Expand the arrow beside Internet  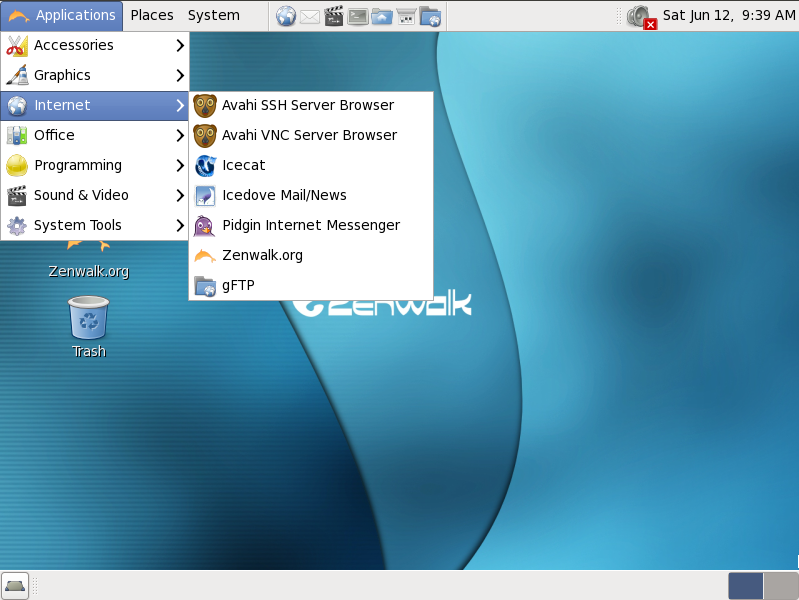180,106
